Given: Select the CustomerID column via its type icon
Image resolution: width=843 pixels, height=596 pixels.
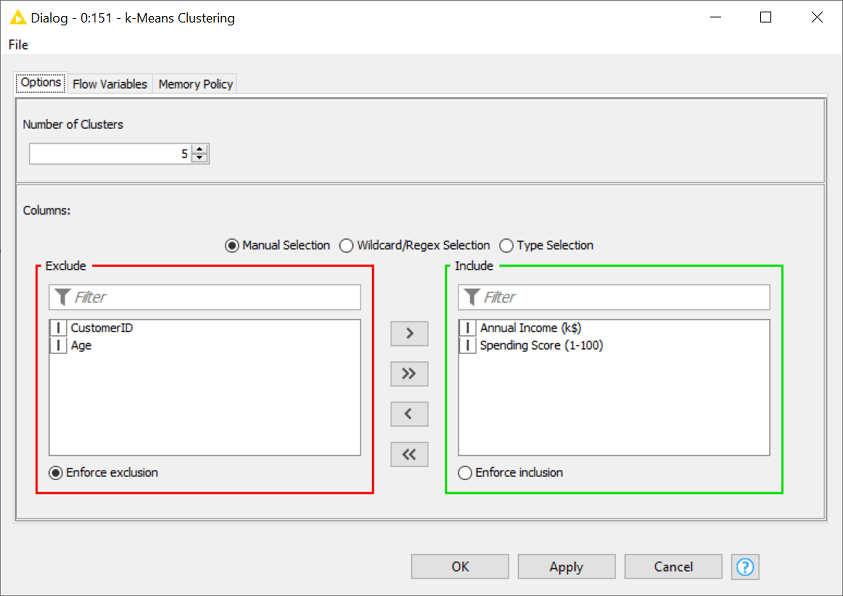Looking at the screenshot, I should [60, 326].
